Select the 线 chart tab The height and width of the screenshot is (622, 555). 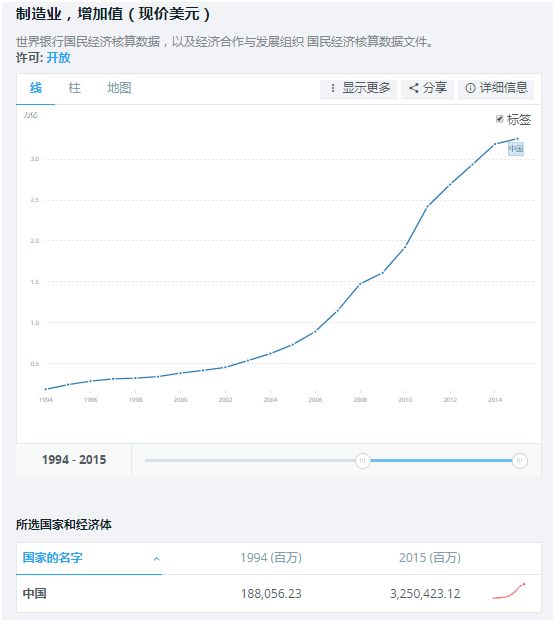click(x=36, y=88)
